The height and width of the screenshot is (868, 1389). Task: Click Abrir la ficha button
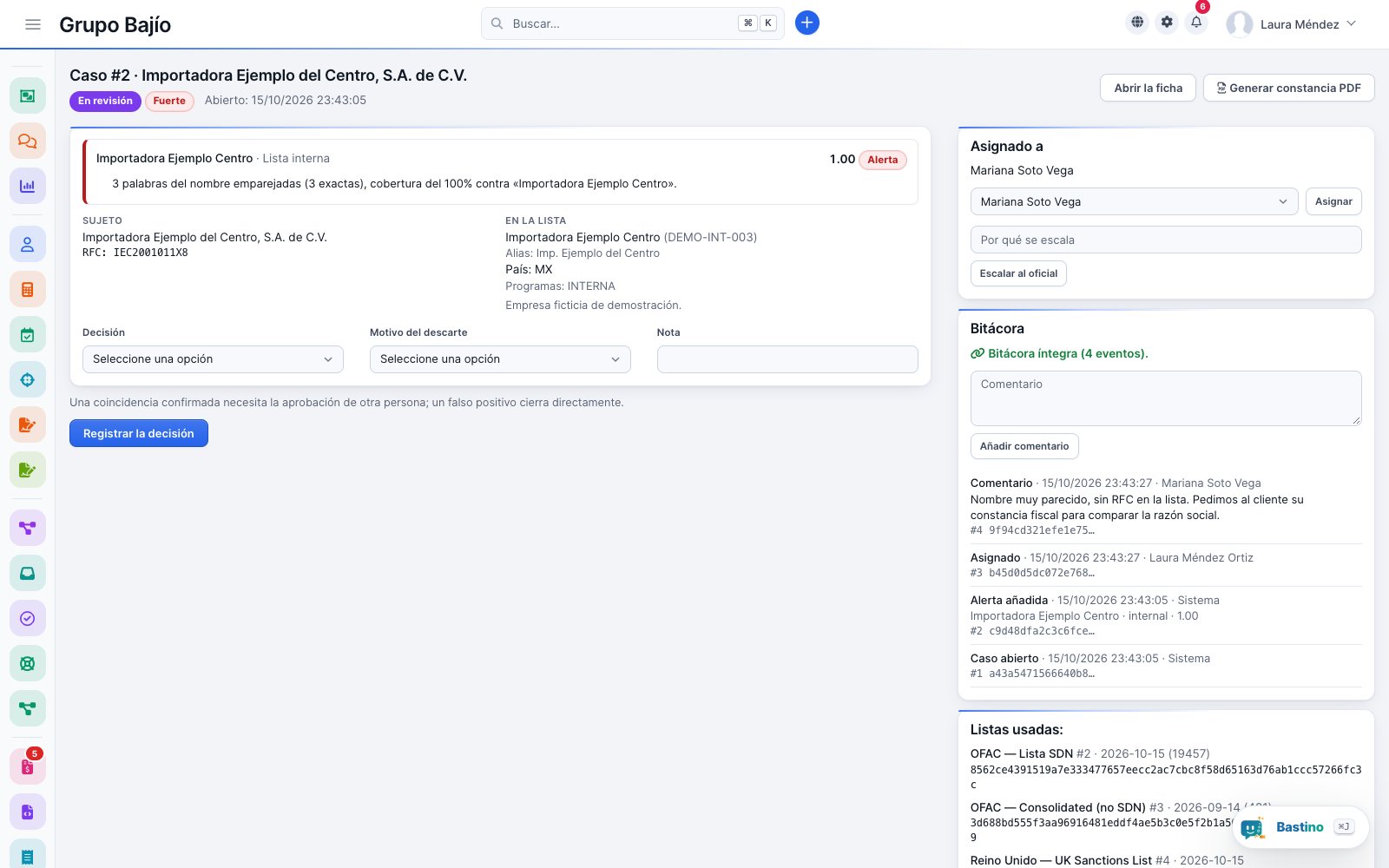click(1148, 88)
